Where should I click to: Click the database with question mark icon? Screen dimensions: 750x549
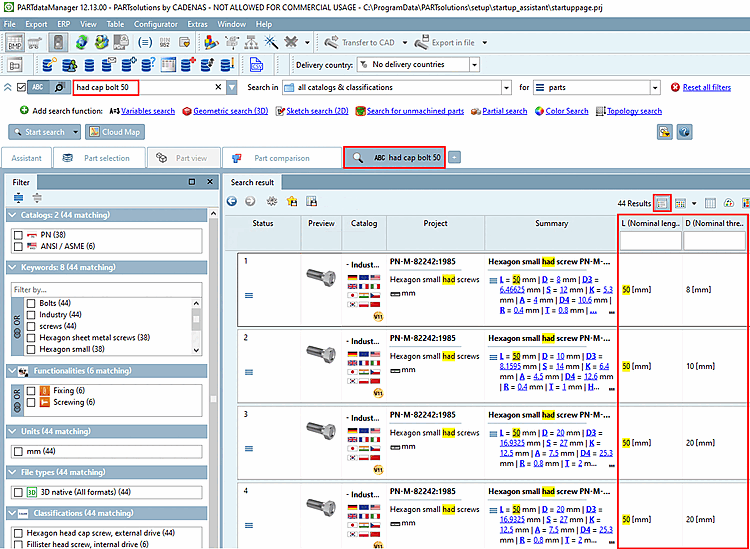pos(149,65)
